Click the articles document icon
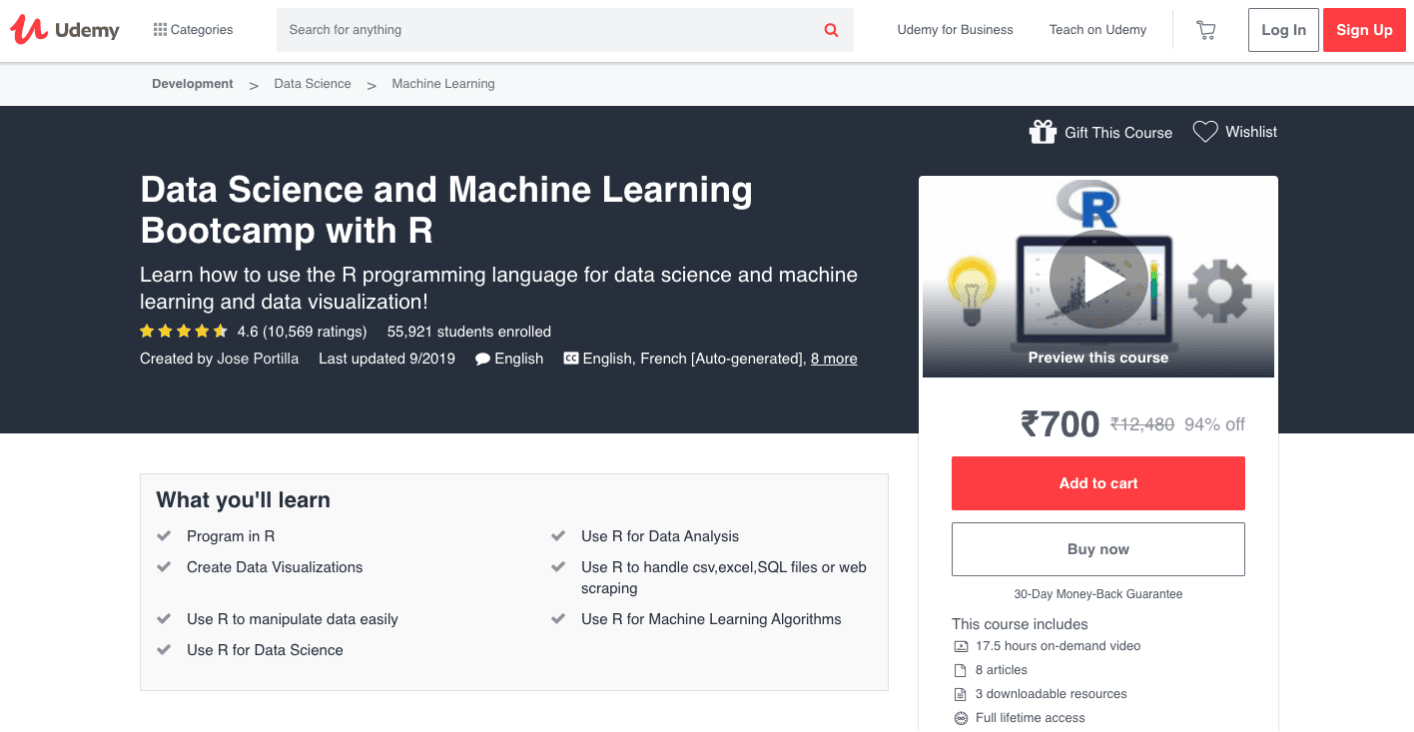The height and width of the screenshot is (732, 1414). click(x=961, y=670)
